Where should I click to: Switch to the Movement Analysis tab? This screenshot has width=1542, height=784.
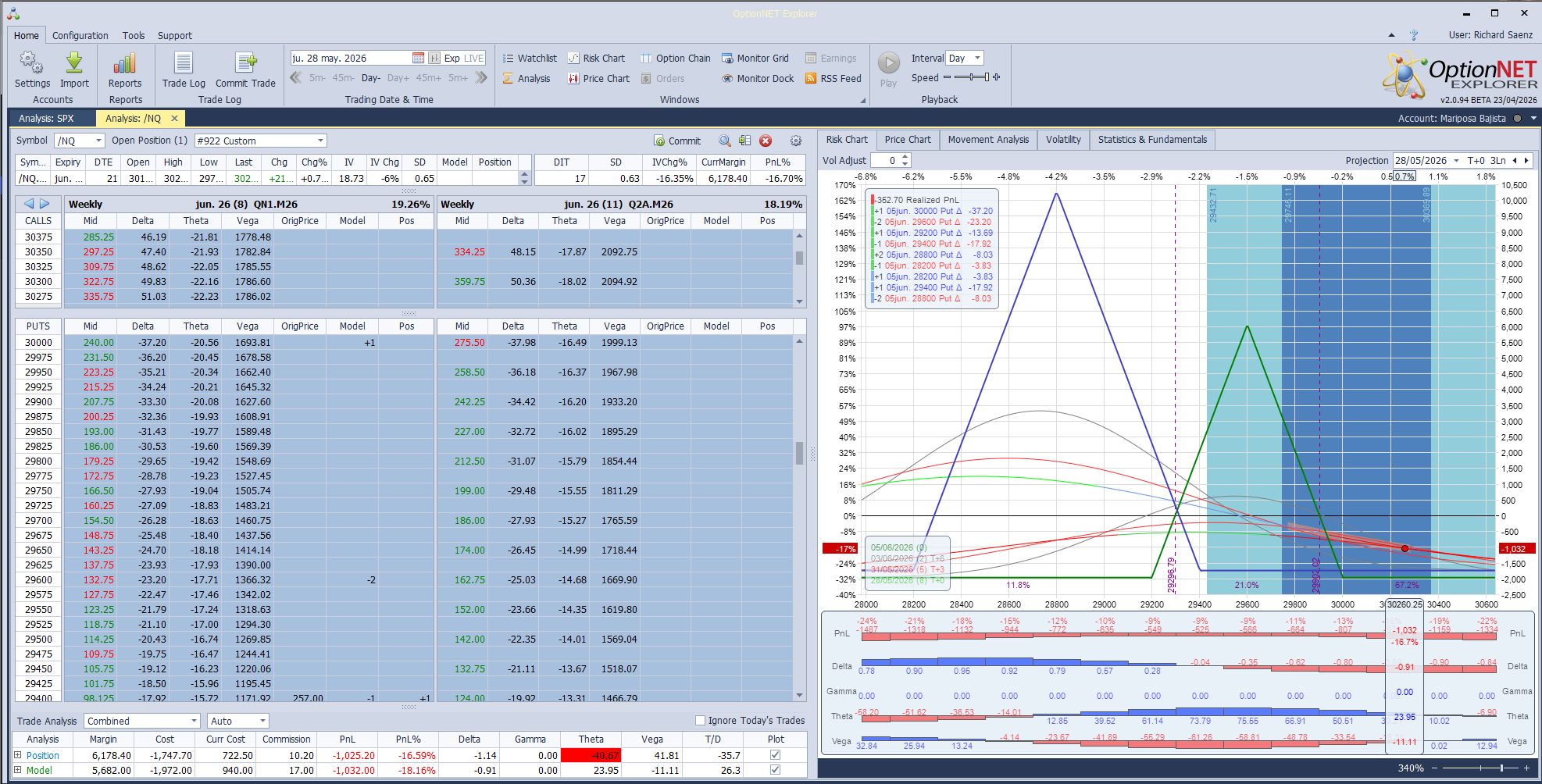click(x=988, y=140)
